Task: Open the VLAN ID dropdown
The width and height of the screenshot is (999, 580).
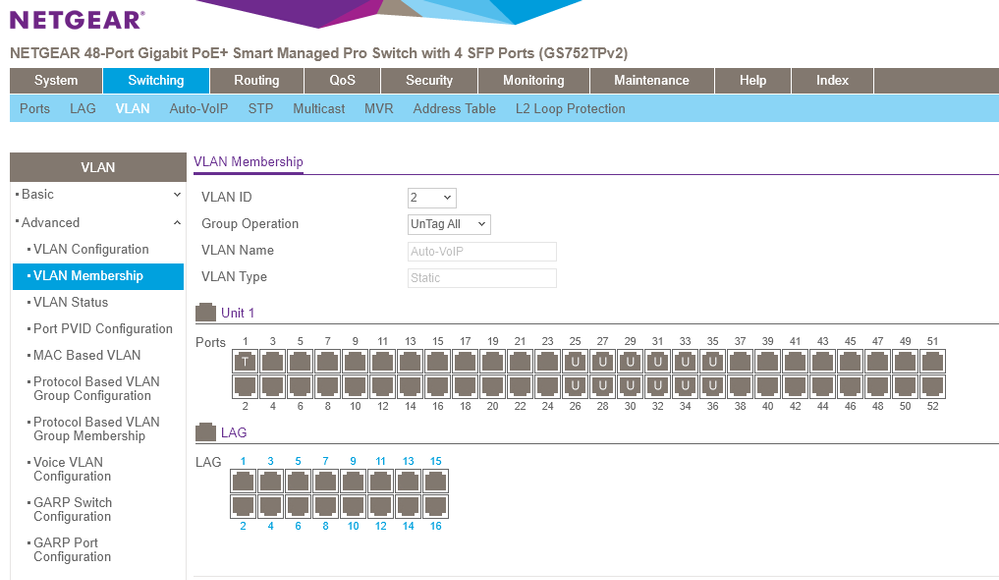Action: coord(432,198)
